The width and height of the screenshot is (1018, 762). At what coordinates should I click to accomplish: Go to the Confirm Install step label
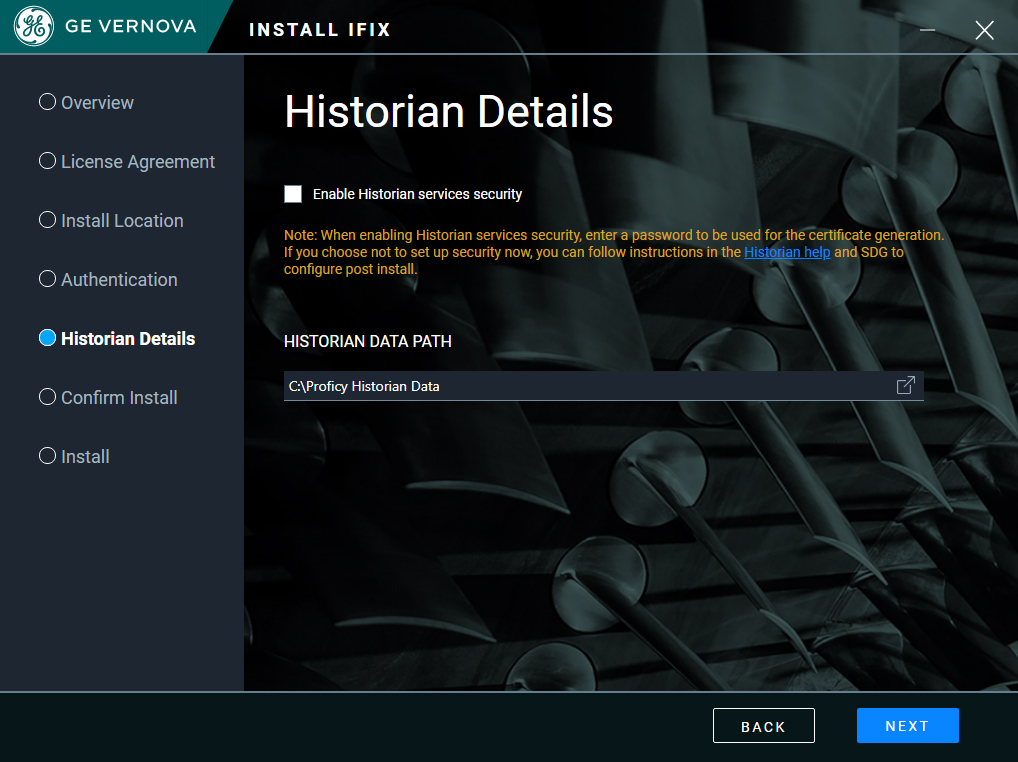pyautogui.click(x=119, y=398)
